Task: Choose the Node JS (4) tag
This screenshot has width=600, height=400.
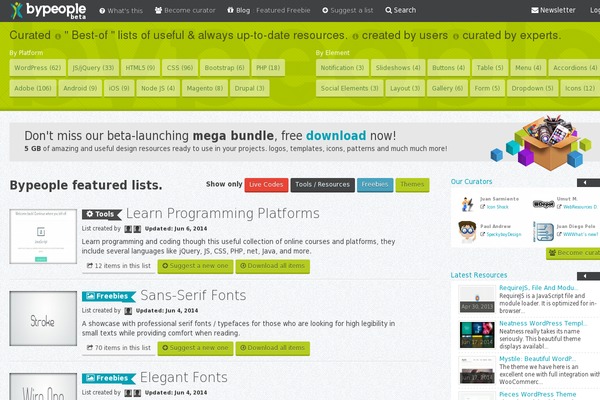Action: (158, 88)
